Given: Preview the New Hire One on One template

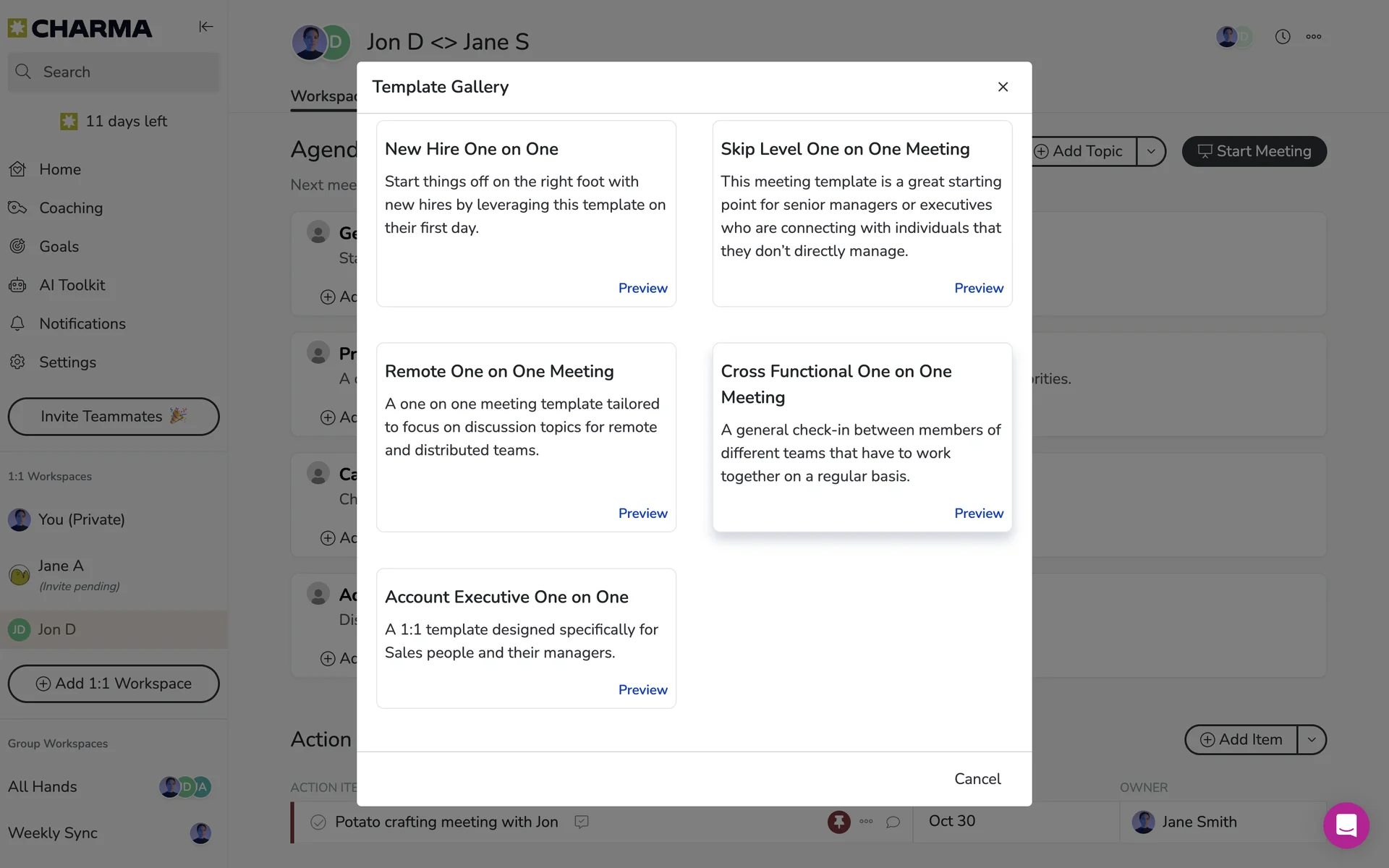Looking at the screenshot, I should 642,288.
